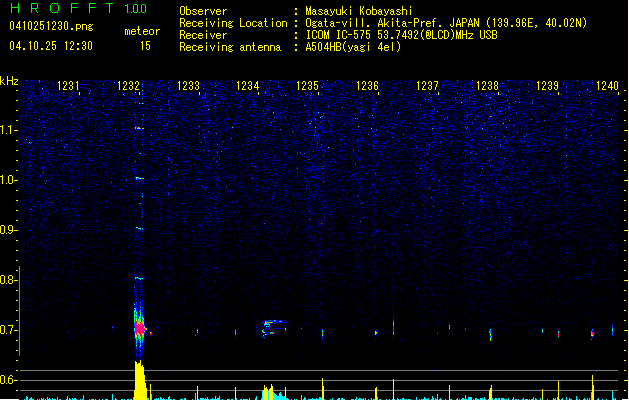The image size is (629, 400).
Task: Click the curved meteor echo trace near 1234
Action: (275, 328)
